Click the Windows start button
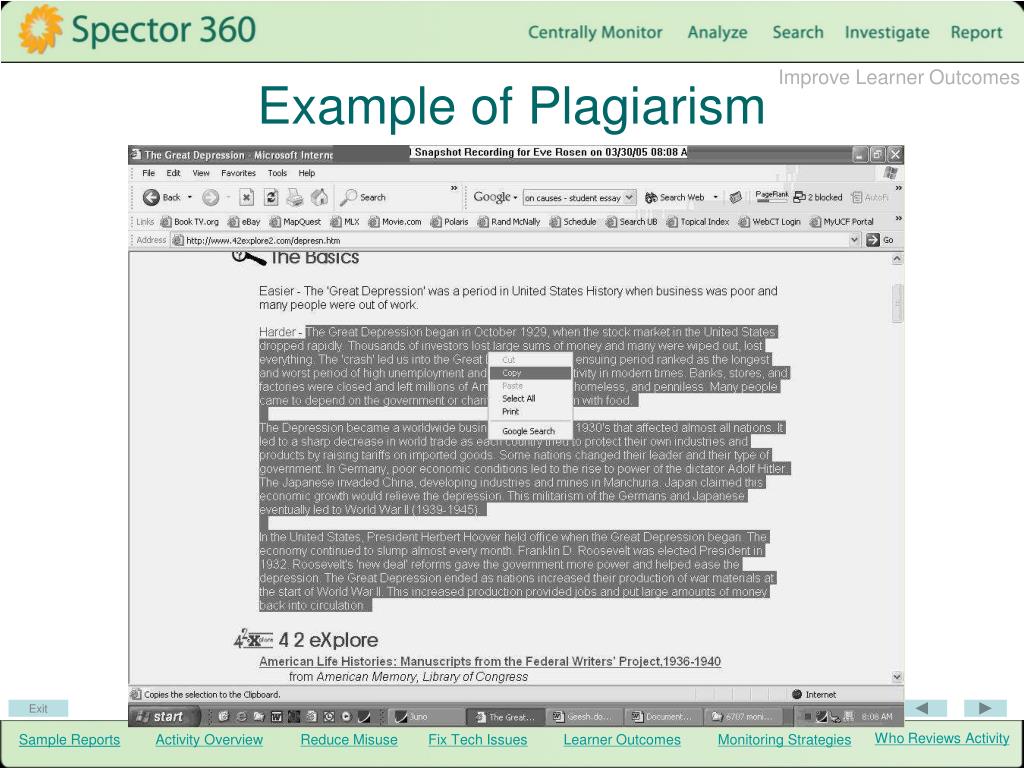This screenshot has height=768, width=1024. [x=165, y=716]
